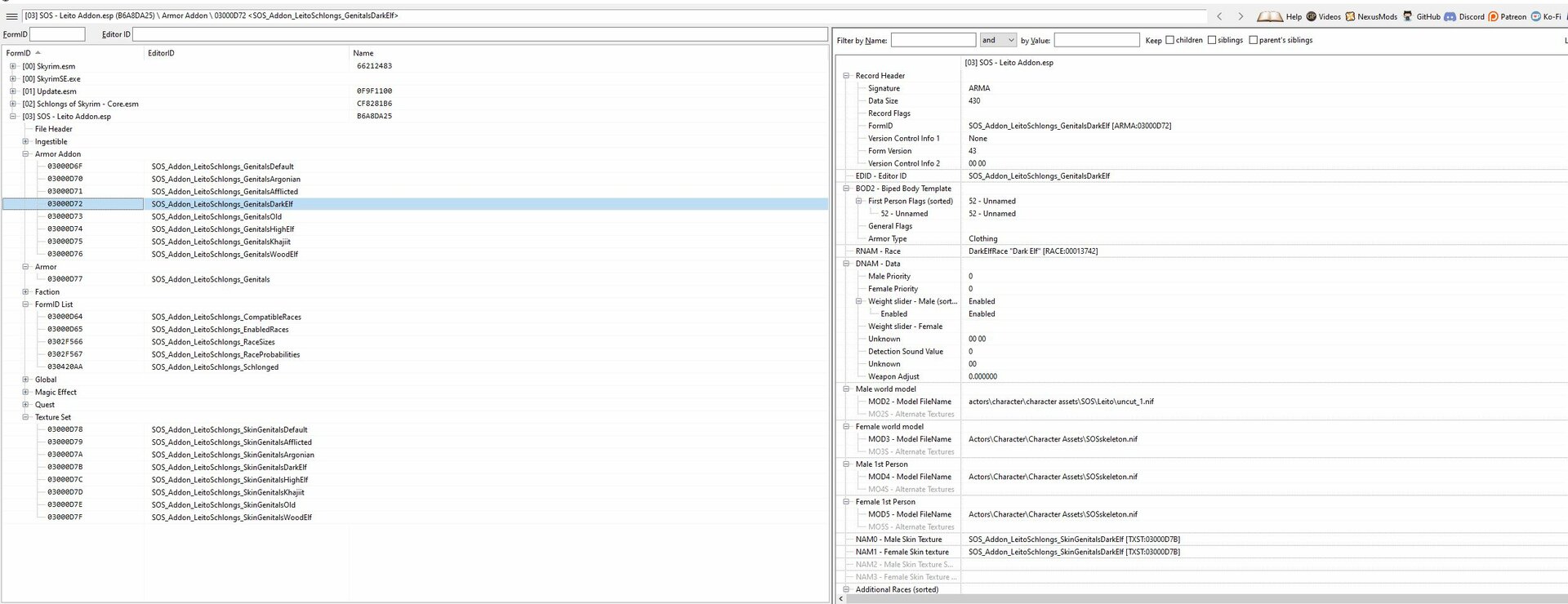The height and width of the screenshot is (604, 1568).
Task: Click the Armor Type 'Clothing' value
Action: [x=983, y=239]
